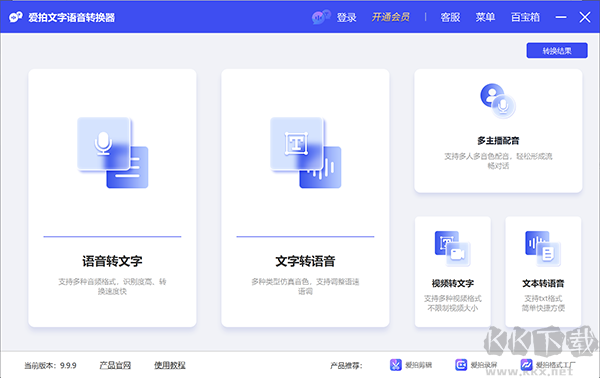Open the 爱拍格式工厂 product link text
Viewport: 600px width, 378px height.
(x=555, y=365)
